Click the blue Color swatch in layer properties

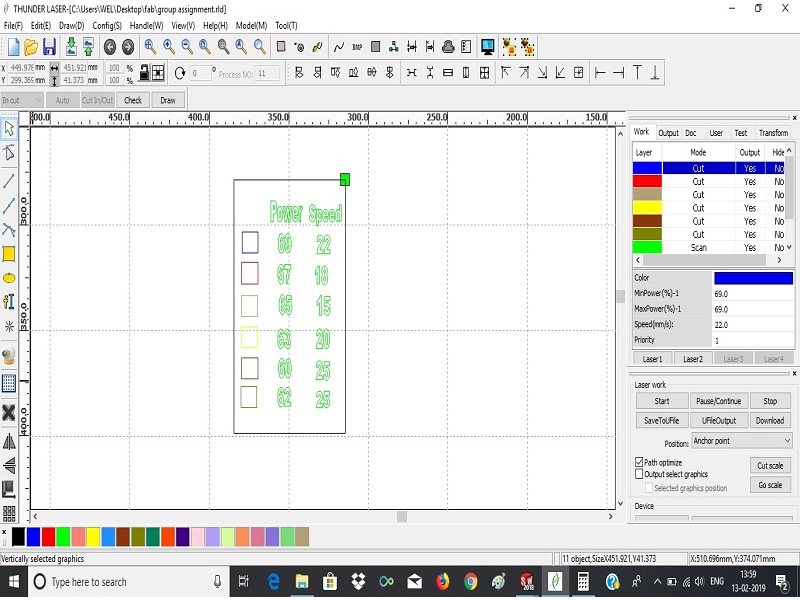(753, 278)
